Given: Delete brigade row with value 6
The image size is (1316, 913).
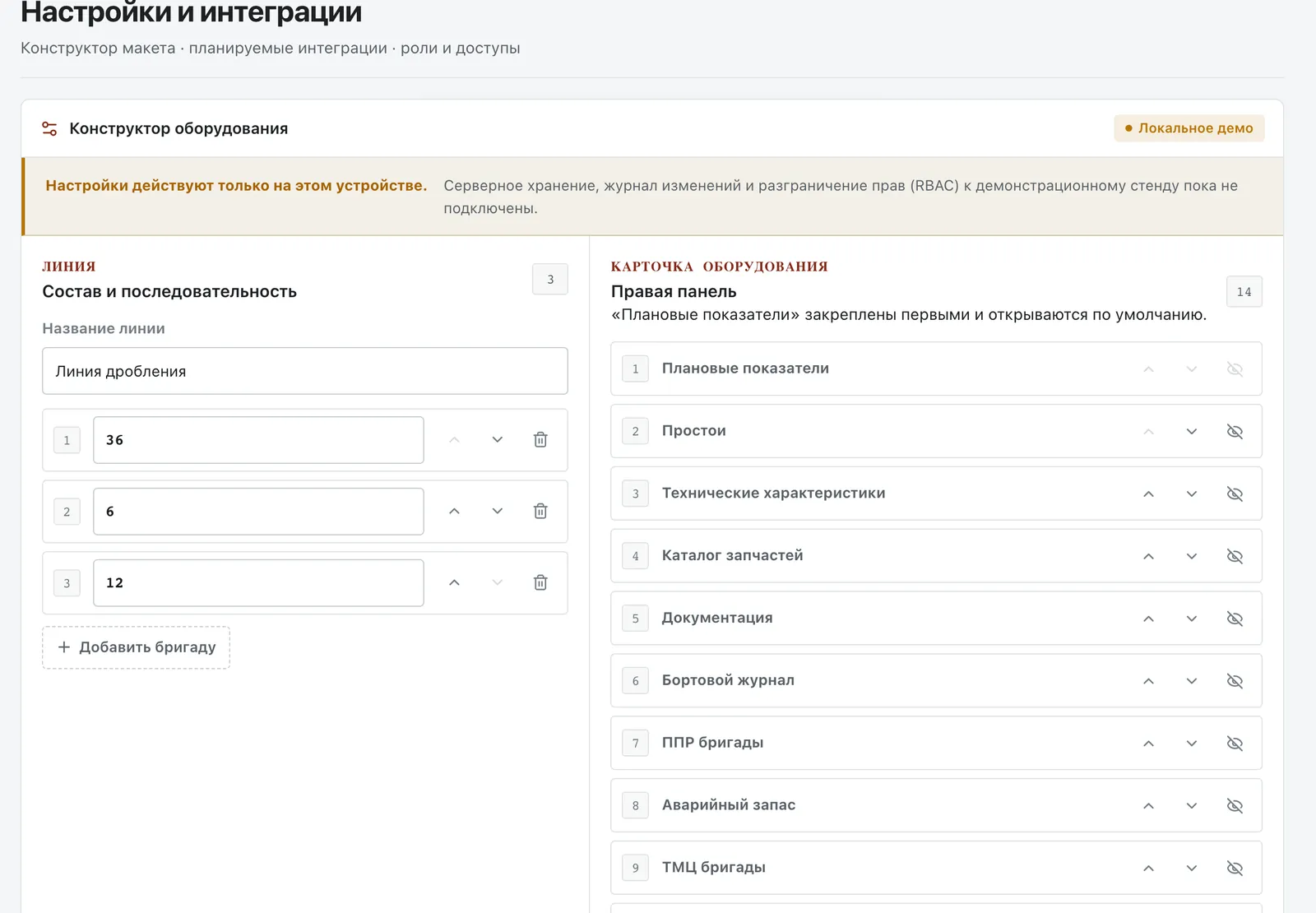Looking at the screenshot, I should pos(540,512).
